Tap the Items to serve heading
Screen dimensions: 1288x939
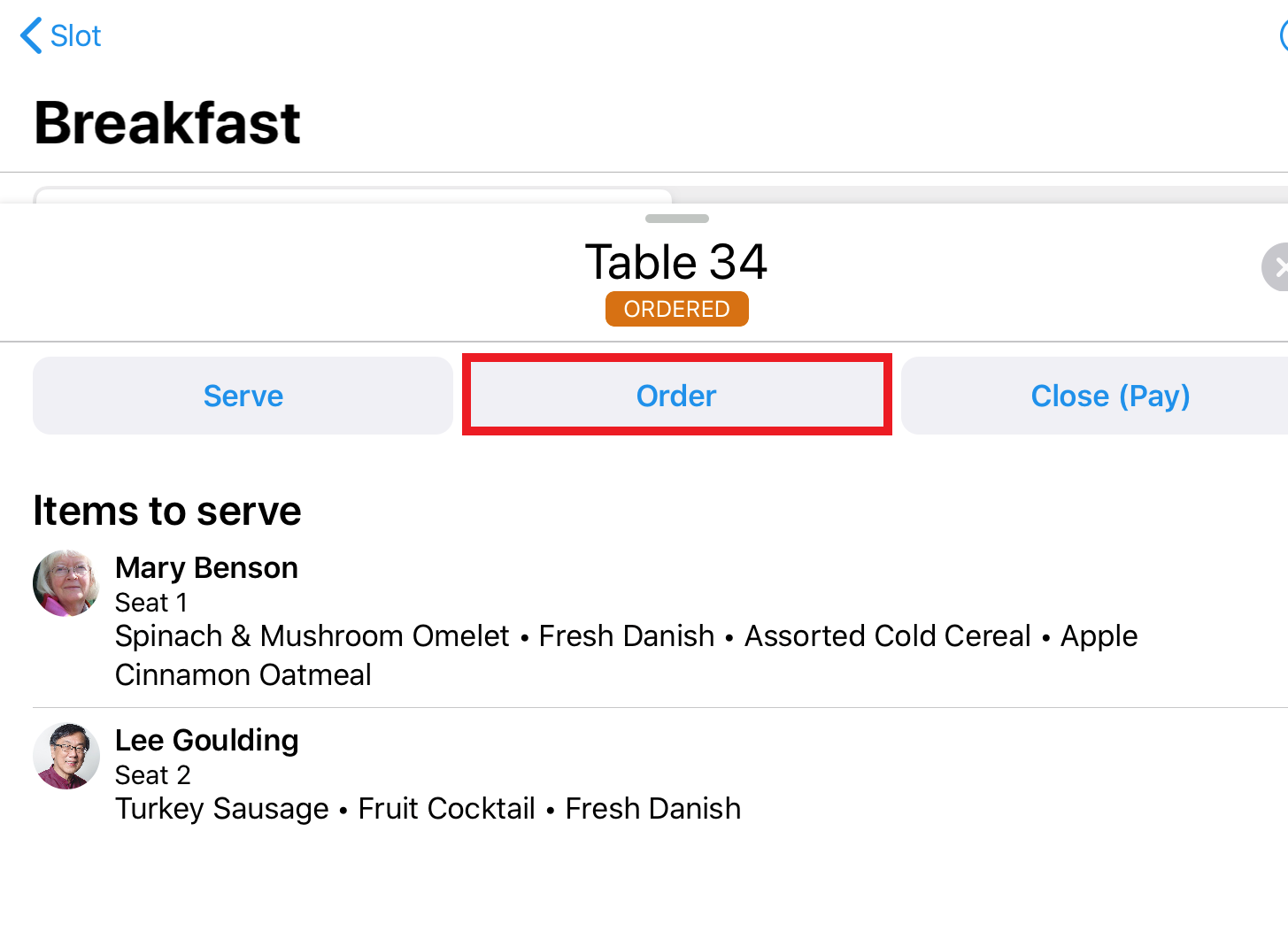point(167,511)
